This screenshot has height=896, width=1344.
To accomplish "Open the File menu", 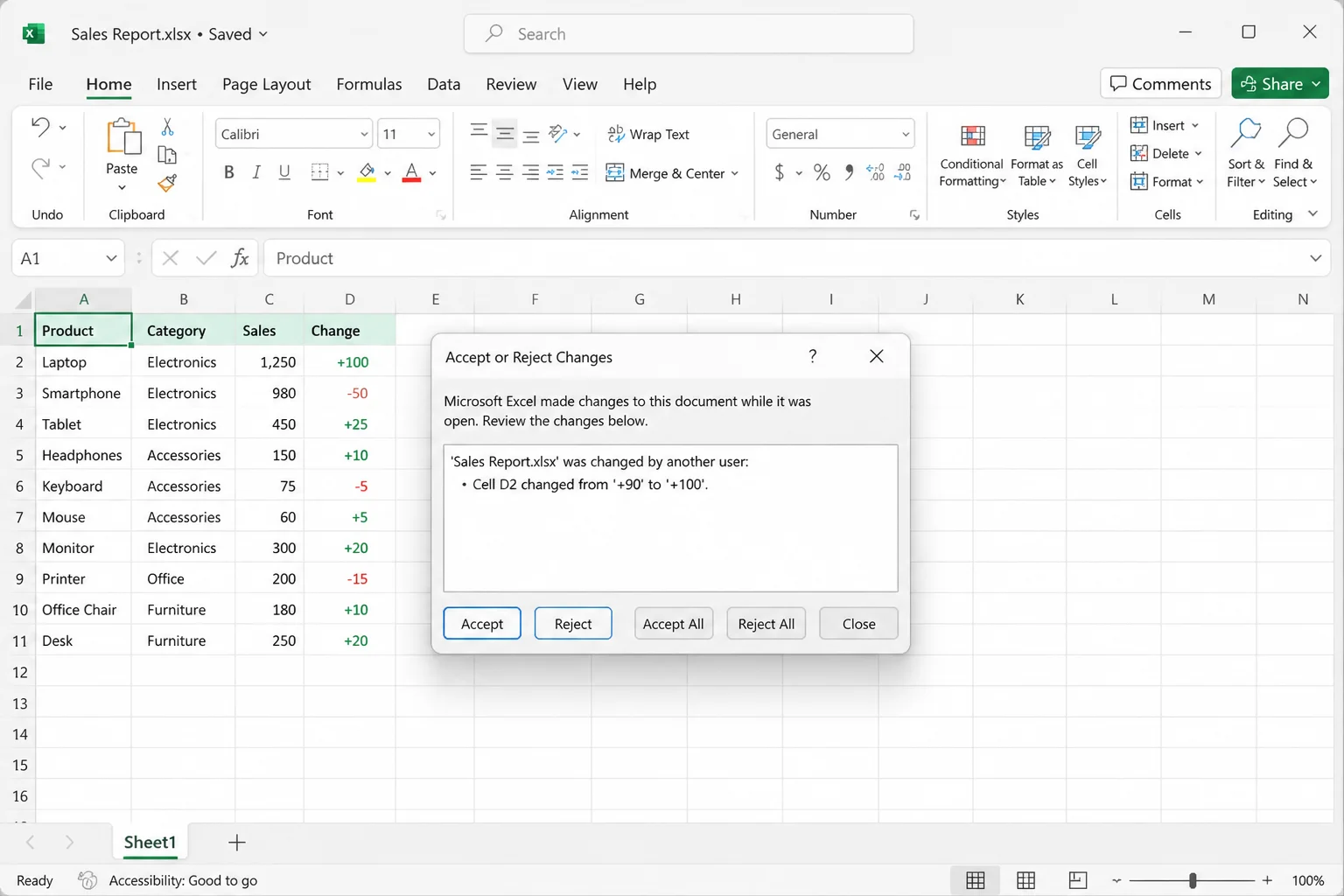I will (40, 84).
